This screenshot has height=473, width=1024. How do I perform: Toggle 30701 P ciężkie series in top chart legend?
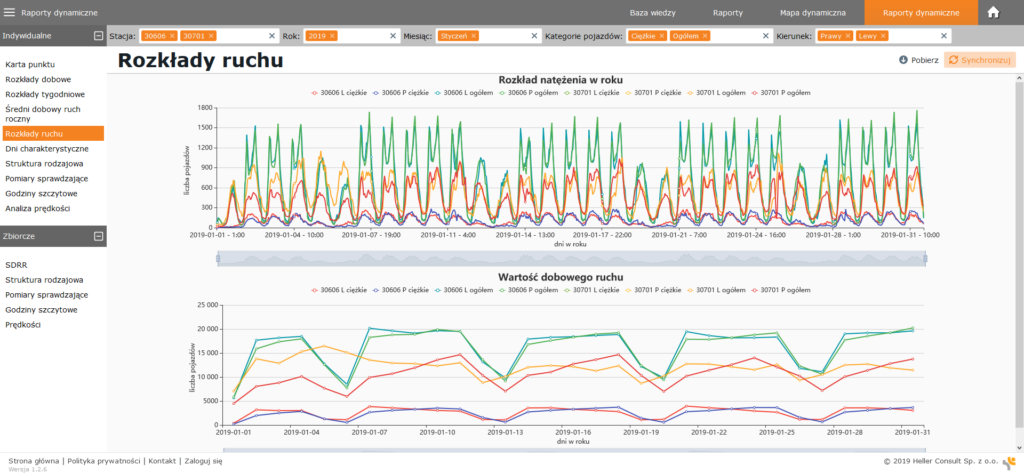[653, 93]
